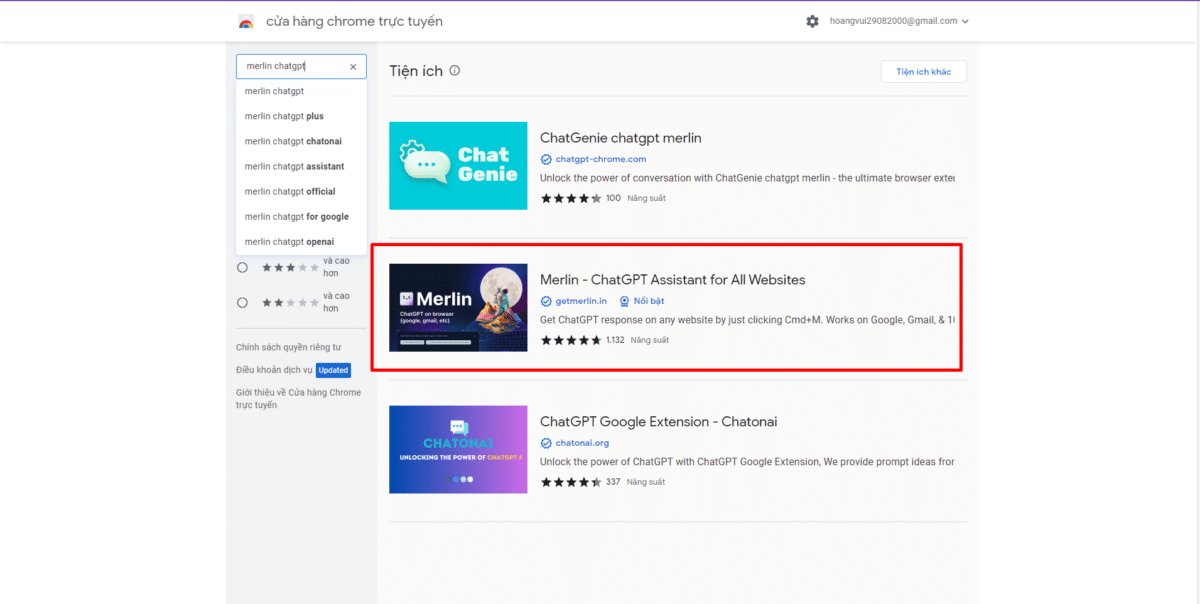Click the Nổi bật featured badge icon

tap(624, 301)
